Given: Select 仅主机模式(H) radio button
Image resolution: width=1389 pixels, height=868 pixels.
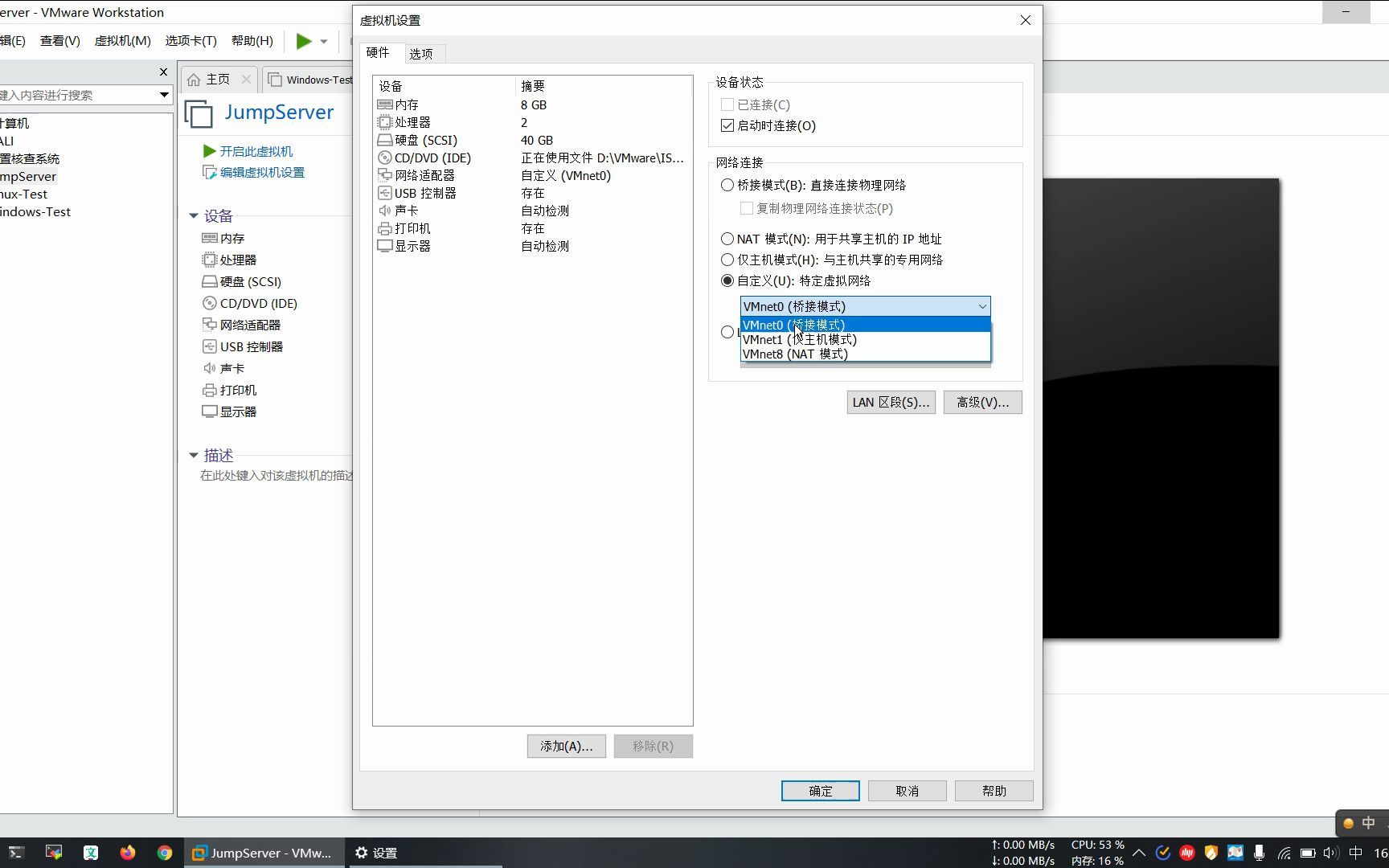Looking at the screenshot, I should click(x=727, y=260).
